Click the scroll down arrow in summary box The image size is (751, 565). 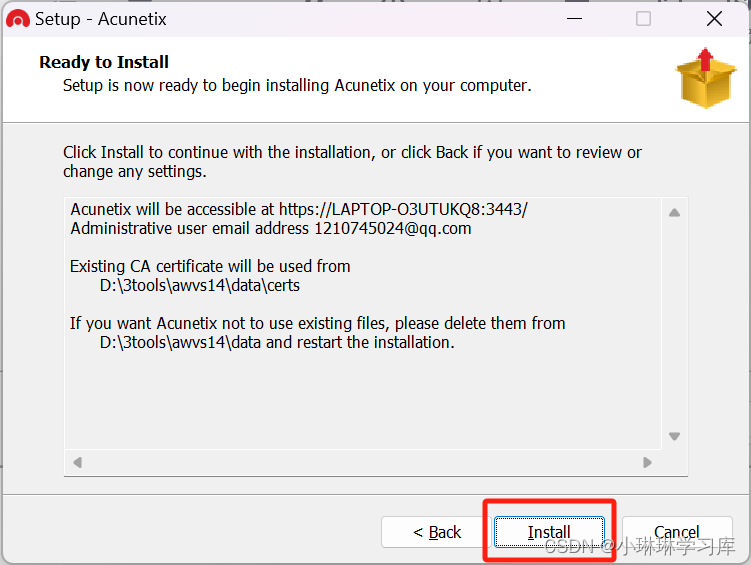coord(674,436)
